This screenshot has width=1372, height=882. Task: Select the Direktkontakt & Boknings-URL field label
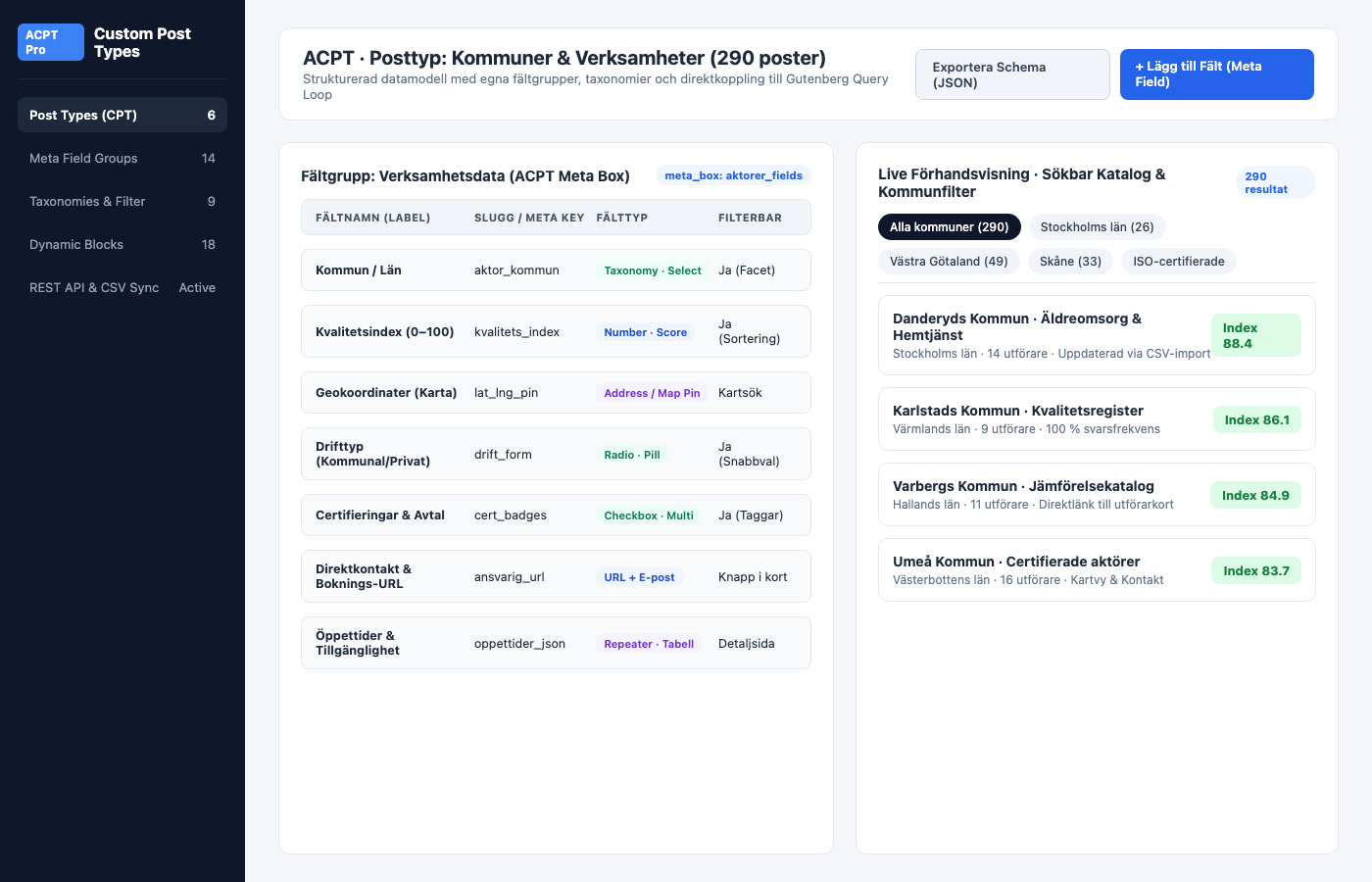pyautogui.click(x=364, y=576)
